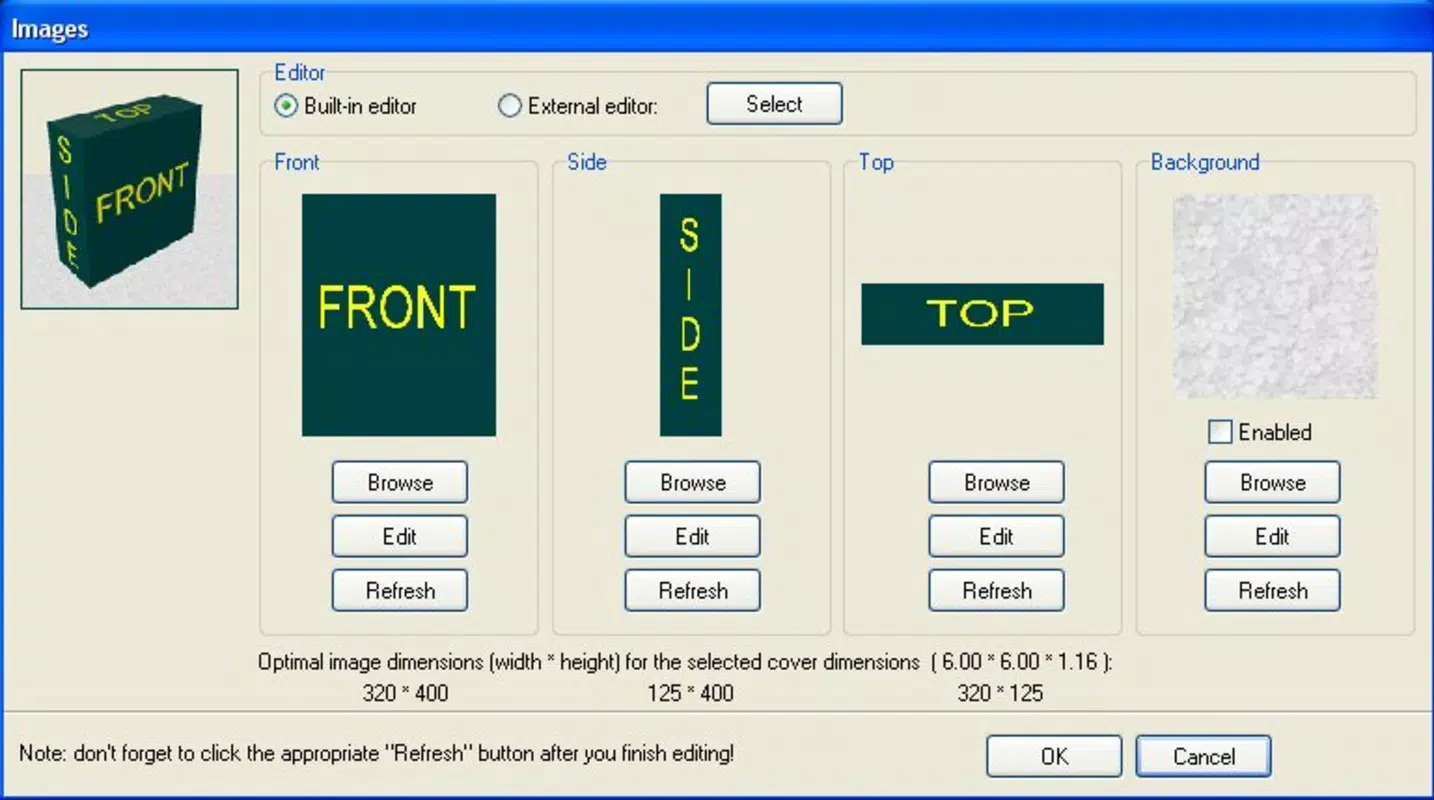The width and height of the screenshot is (1434, 800).
Task: Browse for a Top image
Action: tap(997, 483)
